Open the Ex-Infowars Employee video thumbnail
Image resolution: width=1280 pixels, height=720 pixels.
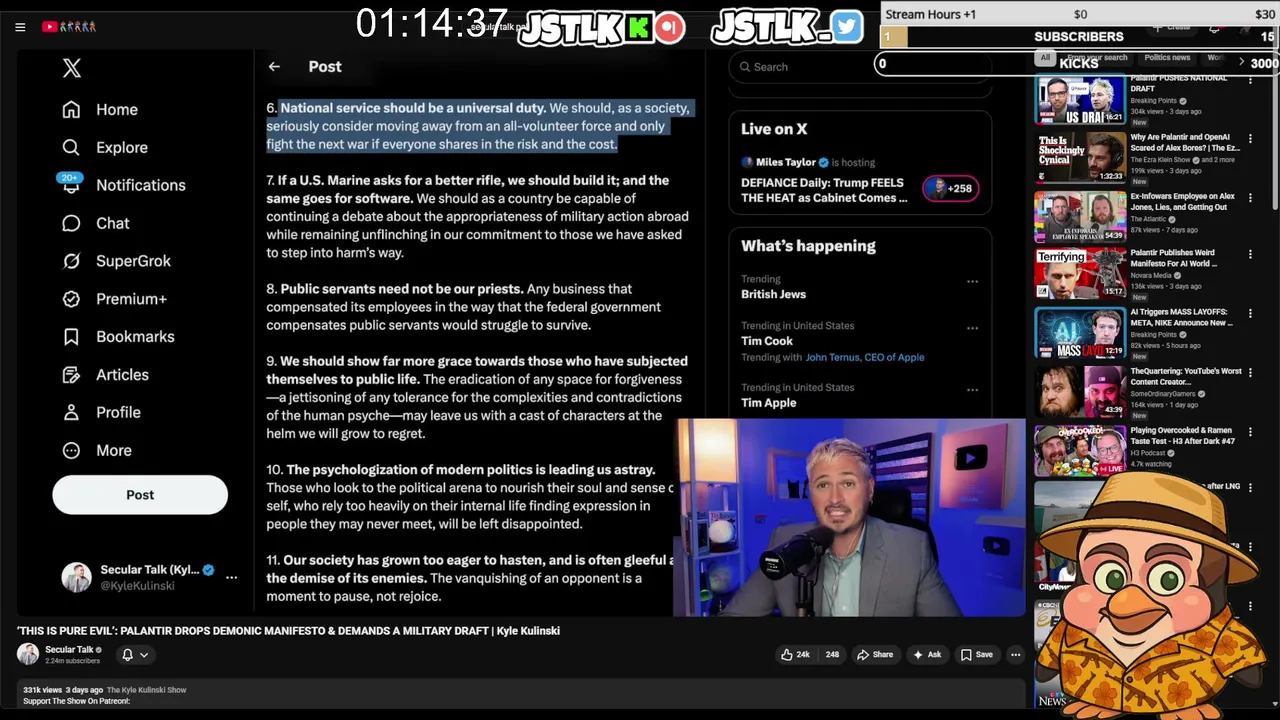click(1080, 216)
